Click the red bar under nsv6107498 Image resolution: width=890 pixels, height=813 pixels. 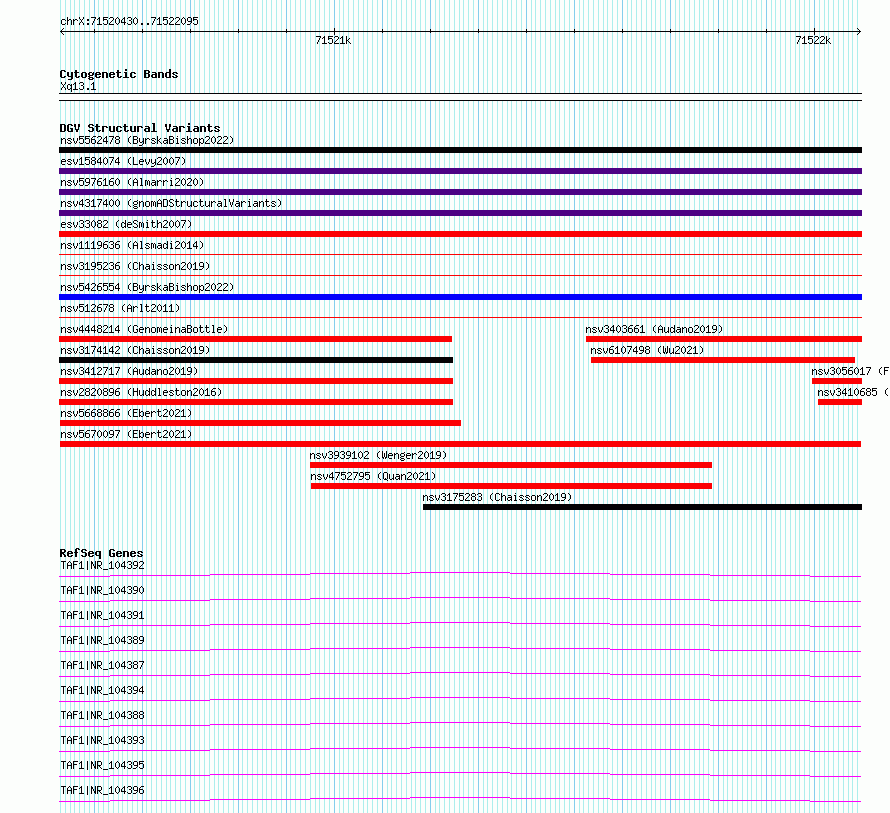pyautogui.click(x=723, y=360)
